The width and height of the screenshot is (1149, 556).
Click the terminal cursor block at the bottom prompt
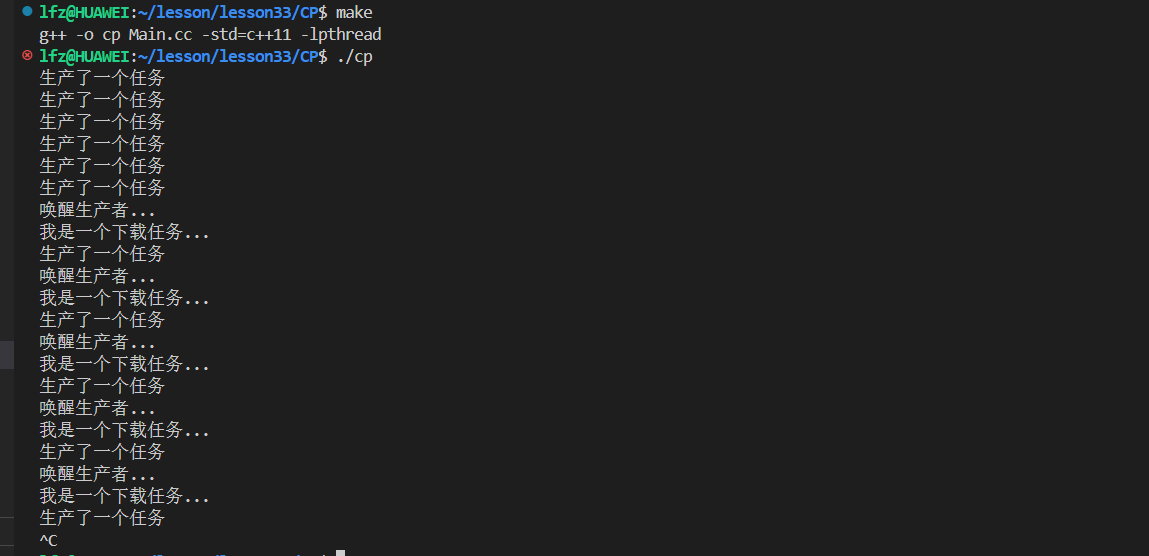(340, 553)
